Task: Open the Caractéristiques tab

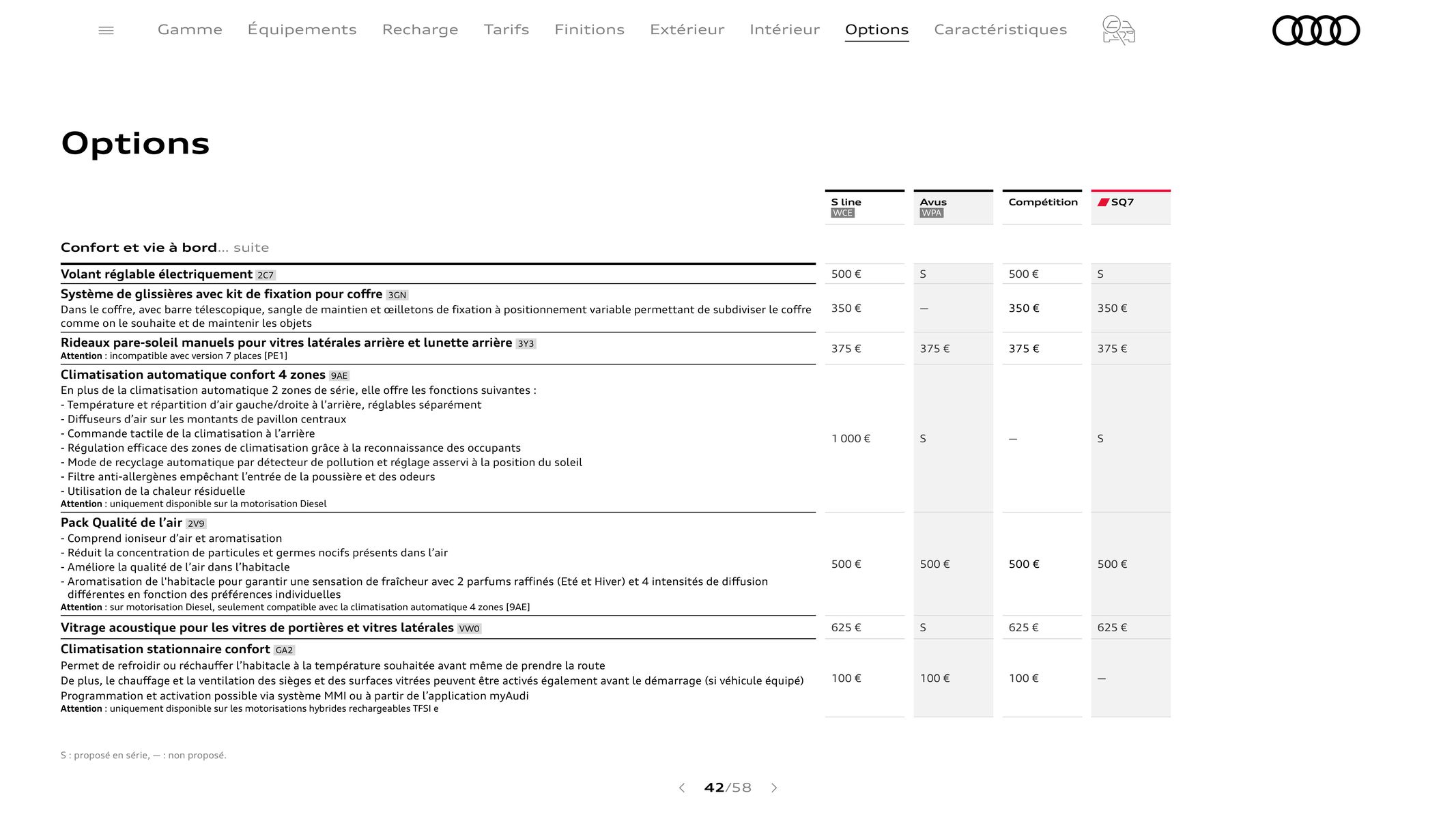Action: tap(1000, 29)
